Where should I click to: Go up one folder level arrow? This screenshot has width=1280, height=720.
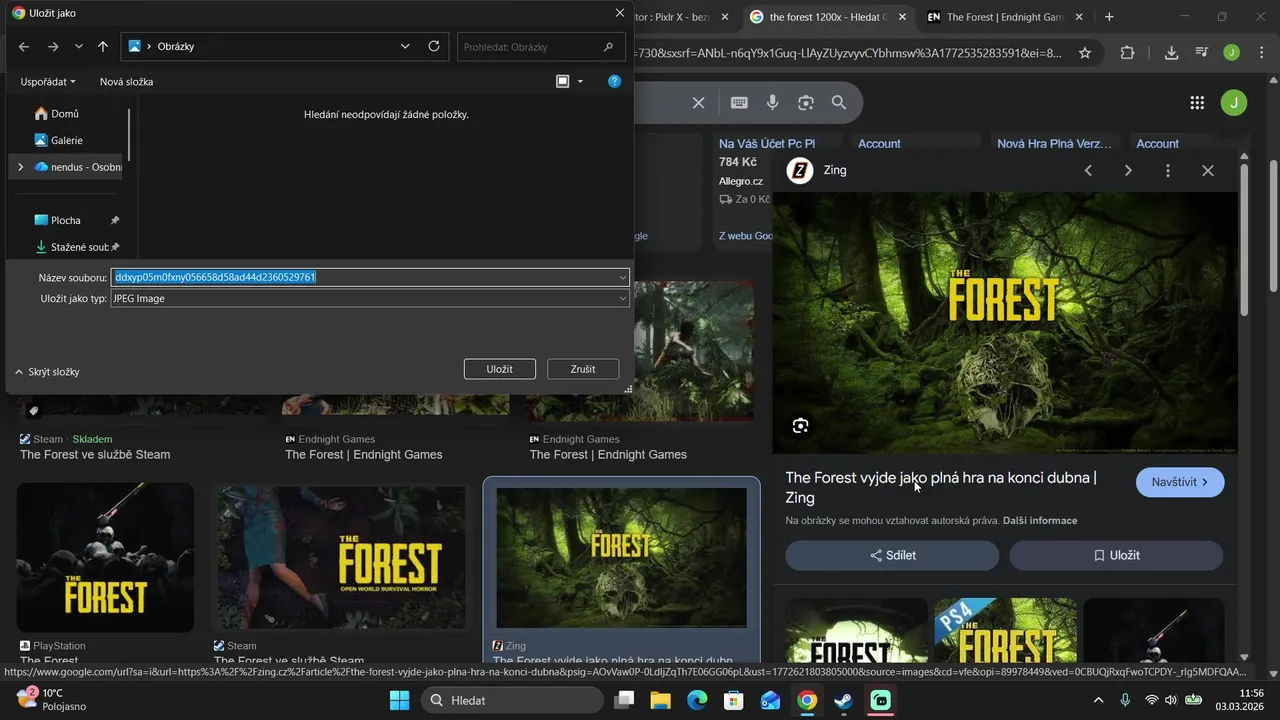pos(103,47)
